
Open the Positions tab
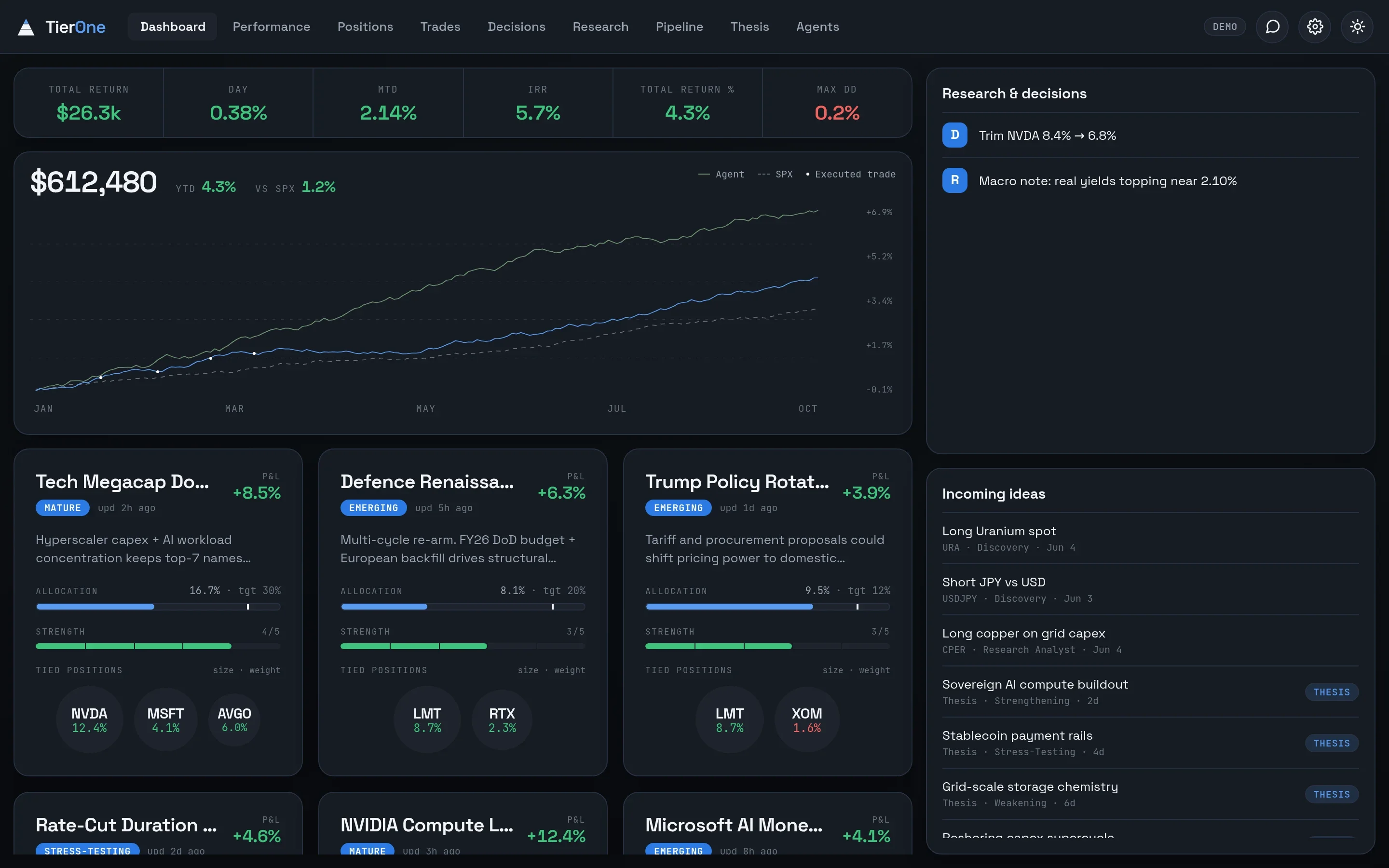[x=365, y=27]
